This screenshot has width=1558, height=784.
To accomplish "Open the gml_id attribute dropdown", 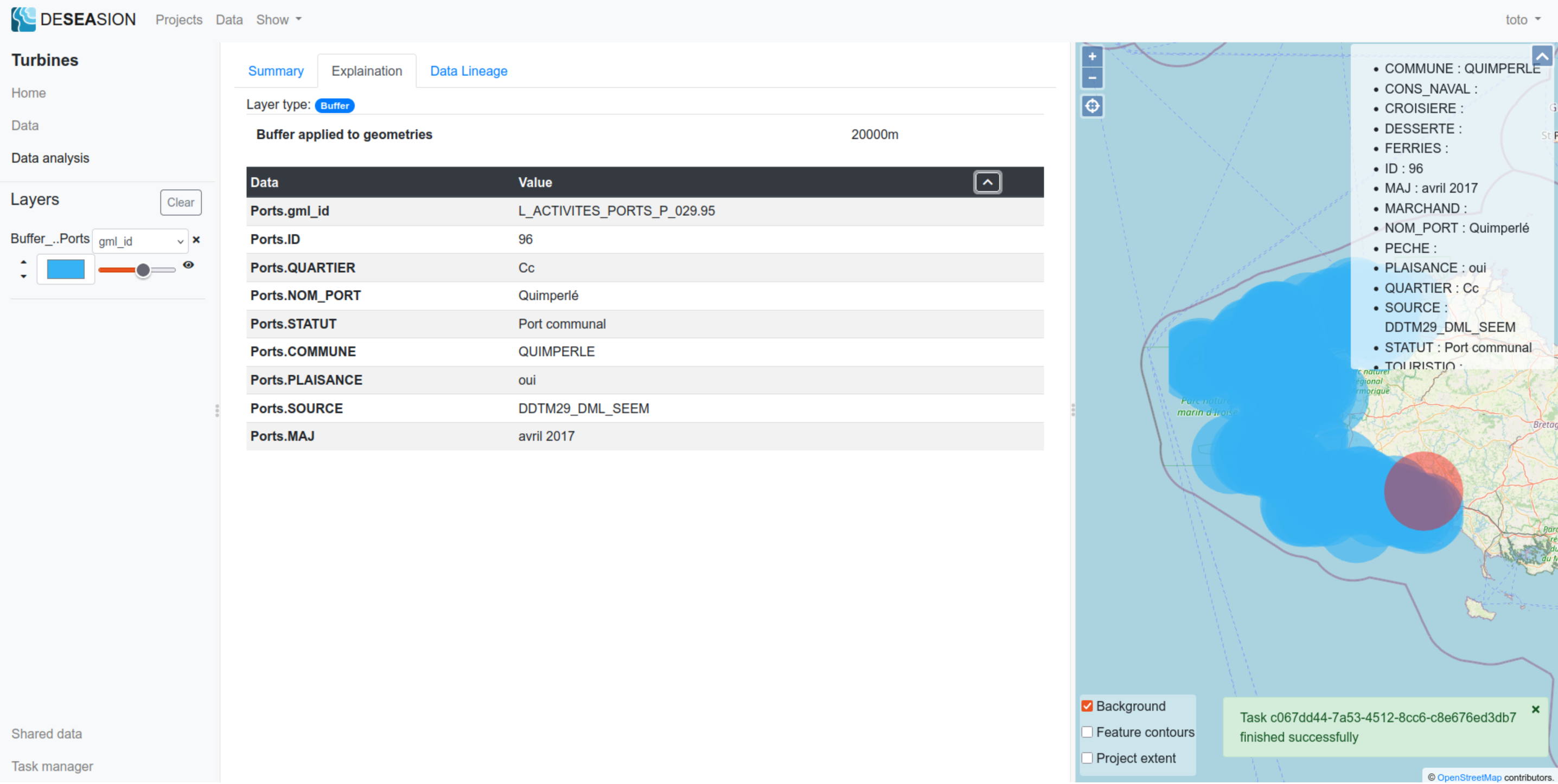I will 141,241.
